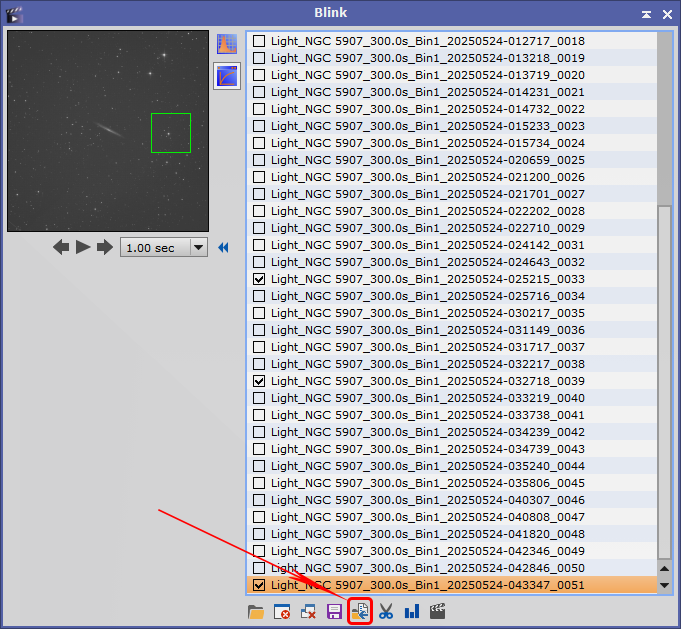Uncheck the box for file ending _0051
This screenshot has width=681, height=629.
[x=259, y=585]
